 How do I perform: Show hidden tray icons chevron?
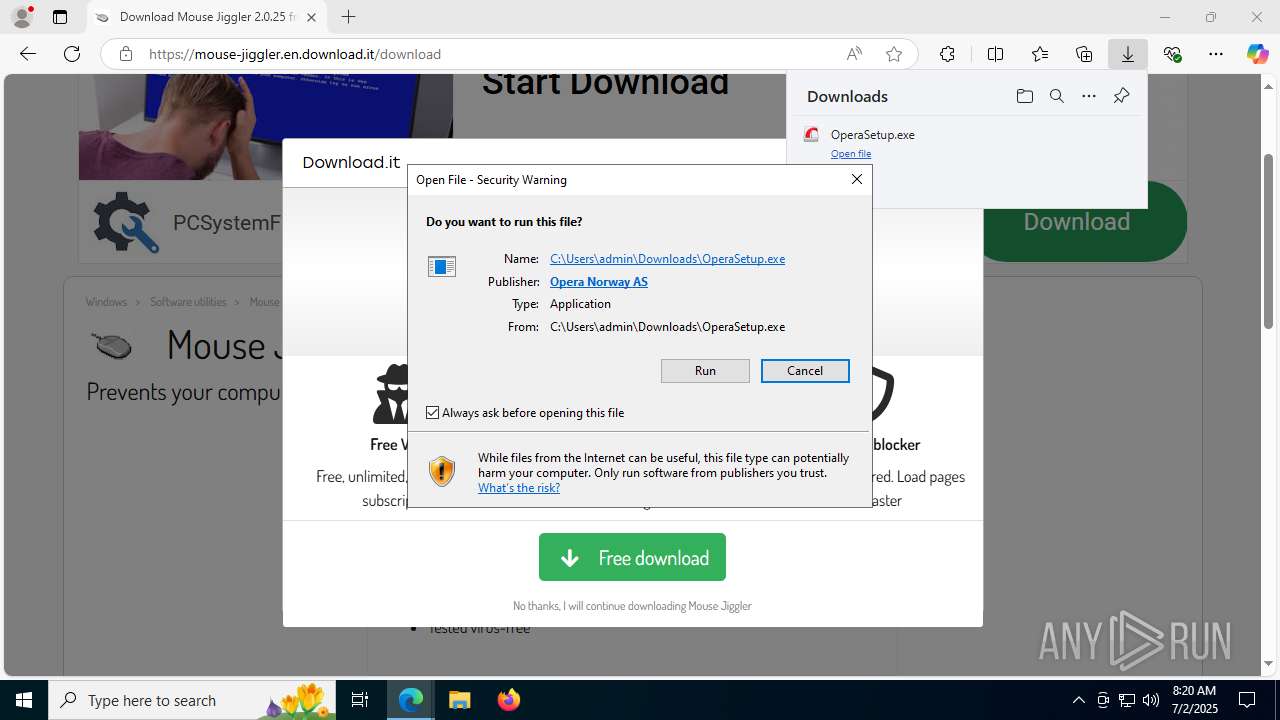pos(1078,700)
